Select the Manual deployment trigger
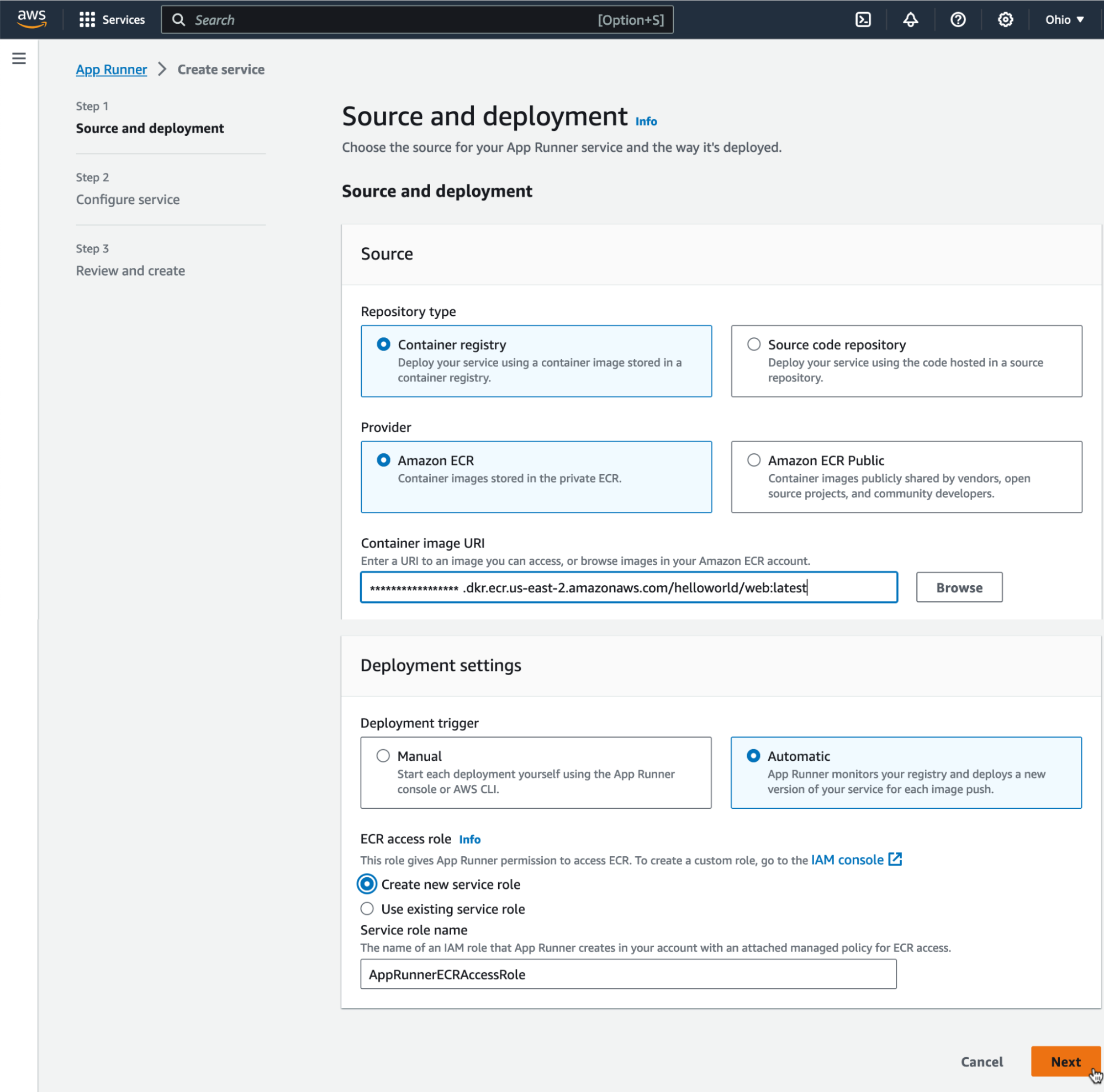Viewport: 1104px width, 1092px height. (535, 772)
